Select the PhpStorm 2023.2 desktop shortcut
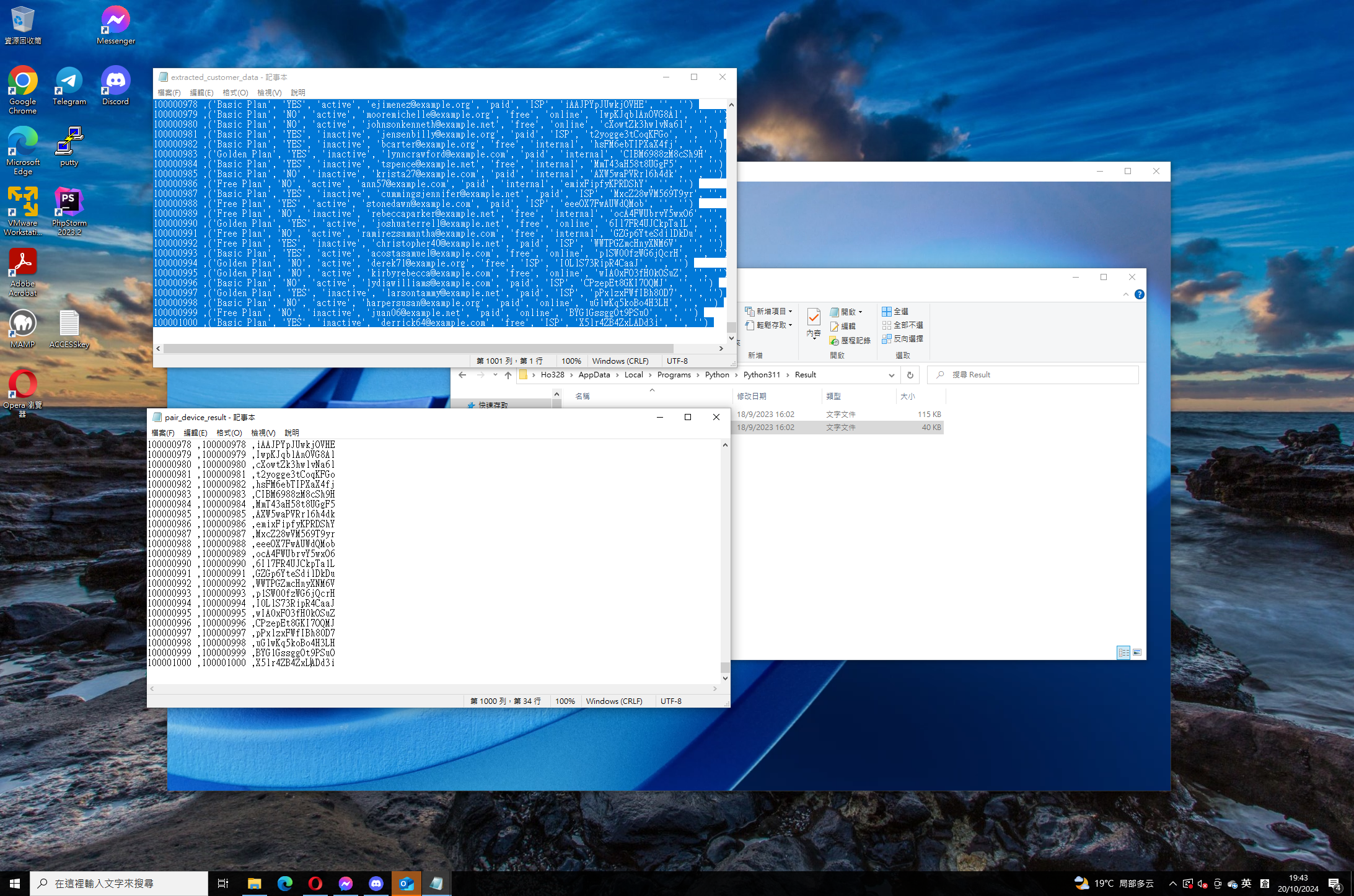Screen dimensions: 1354x896 click(69, 211)
